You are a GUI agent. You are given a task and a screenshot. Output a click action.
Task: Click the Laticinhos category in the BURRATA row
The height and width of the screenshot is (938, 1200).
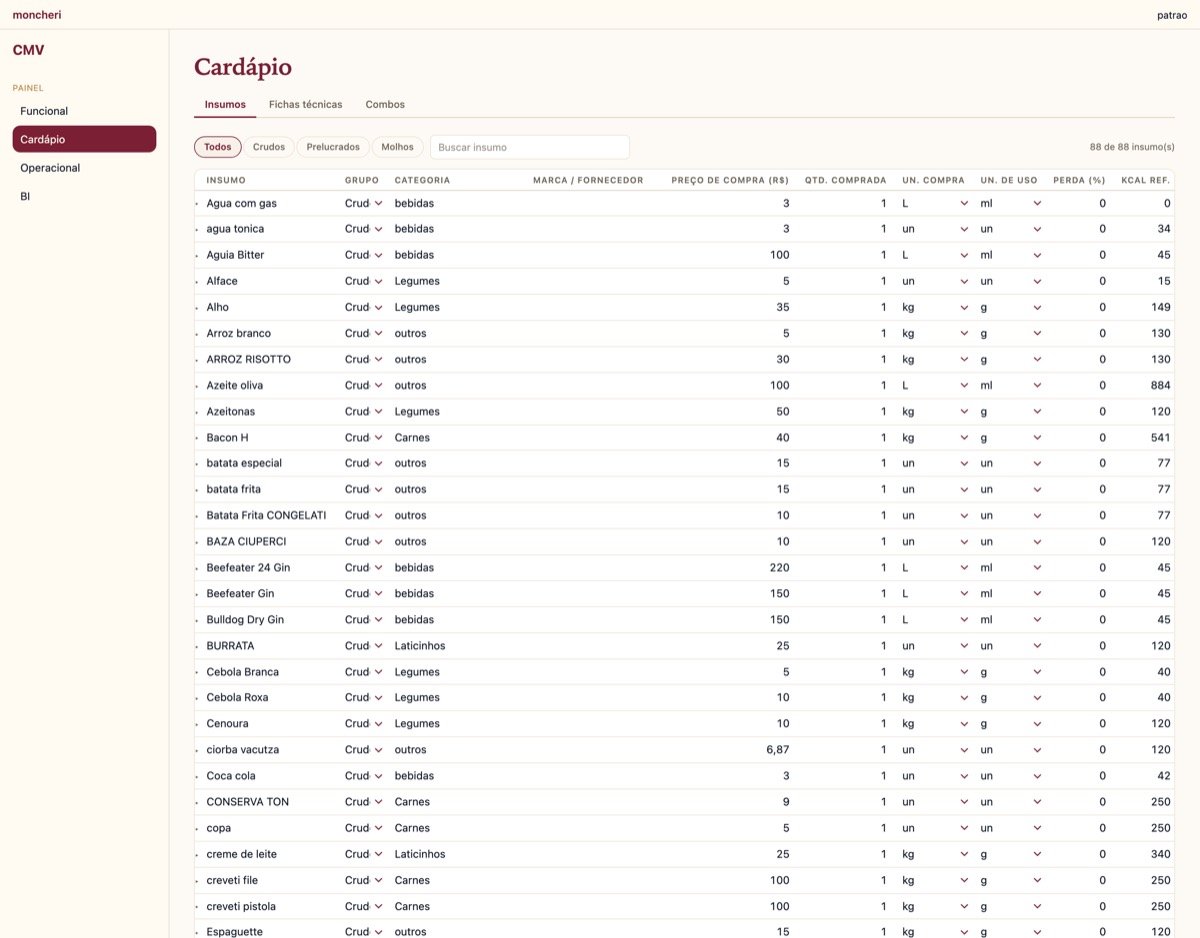point(420,646)
